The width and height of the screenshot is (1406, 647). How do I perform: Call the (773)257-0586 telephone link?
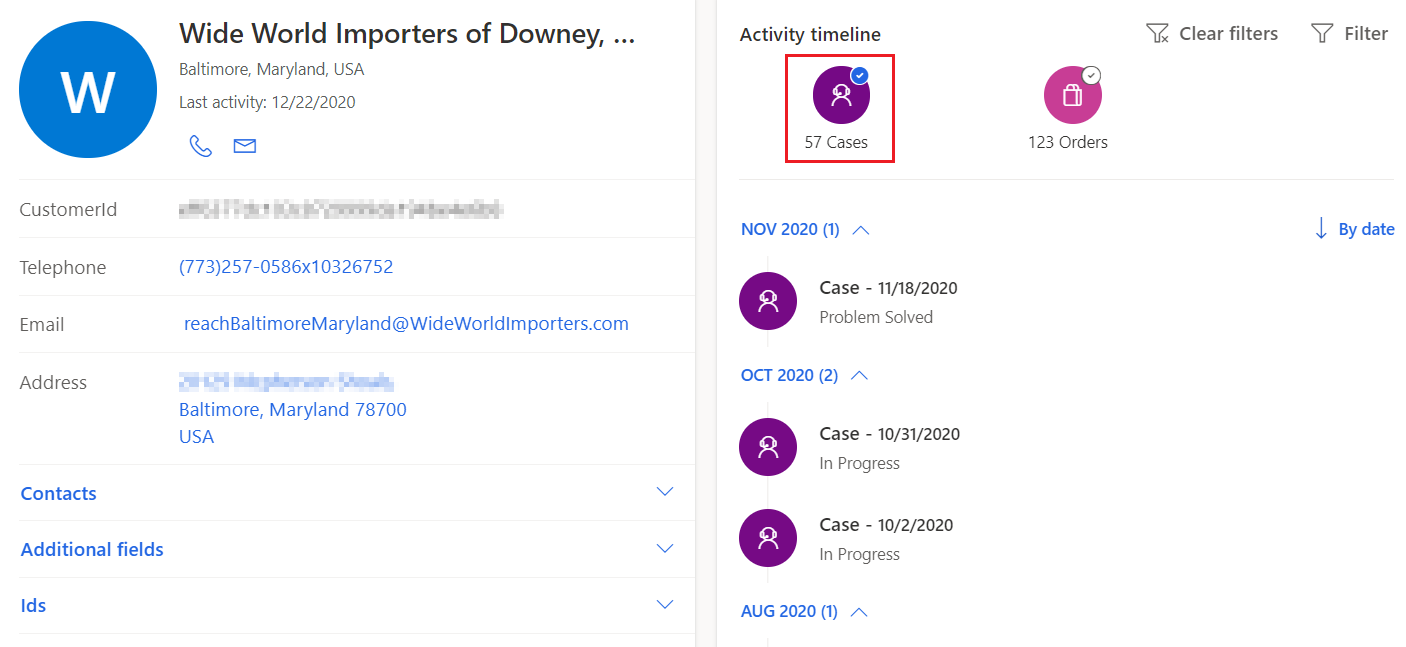tap(286, 266)
